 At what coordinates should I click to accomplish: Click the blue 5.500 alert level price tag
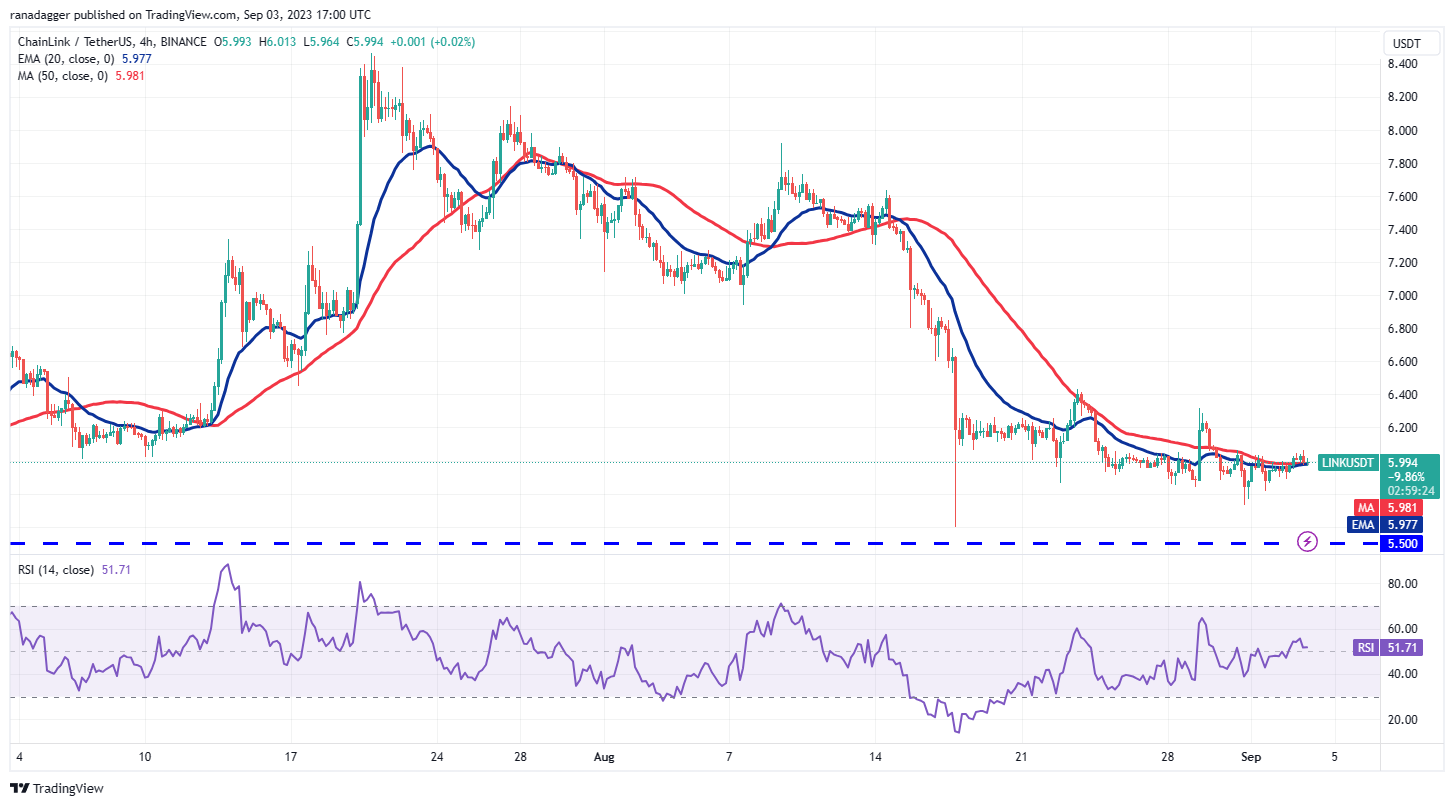(1401, 543)
